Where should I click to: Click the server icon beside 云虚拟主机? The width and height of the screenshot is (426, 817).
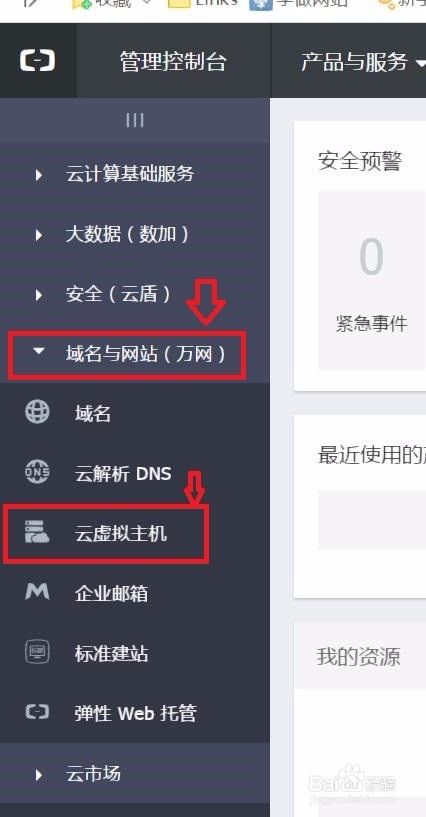click(37, 532)
